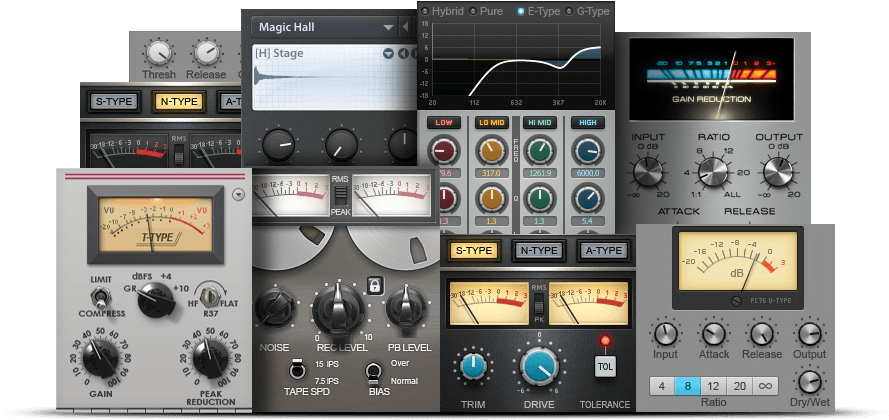889x420 pixels.
Task: Click the infinity ratio button
Action: [x=767, y=386]
